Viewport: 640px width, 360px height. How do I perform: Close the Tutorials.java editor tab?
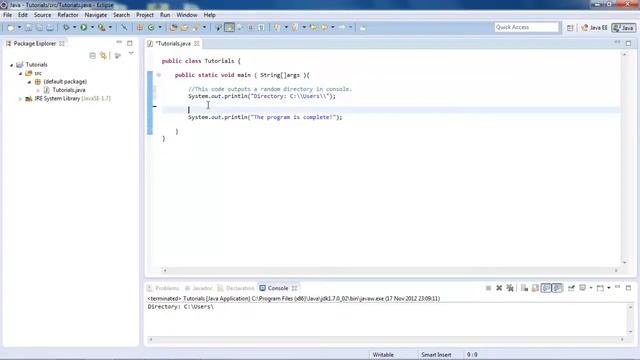point(197,43)
